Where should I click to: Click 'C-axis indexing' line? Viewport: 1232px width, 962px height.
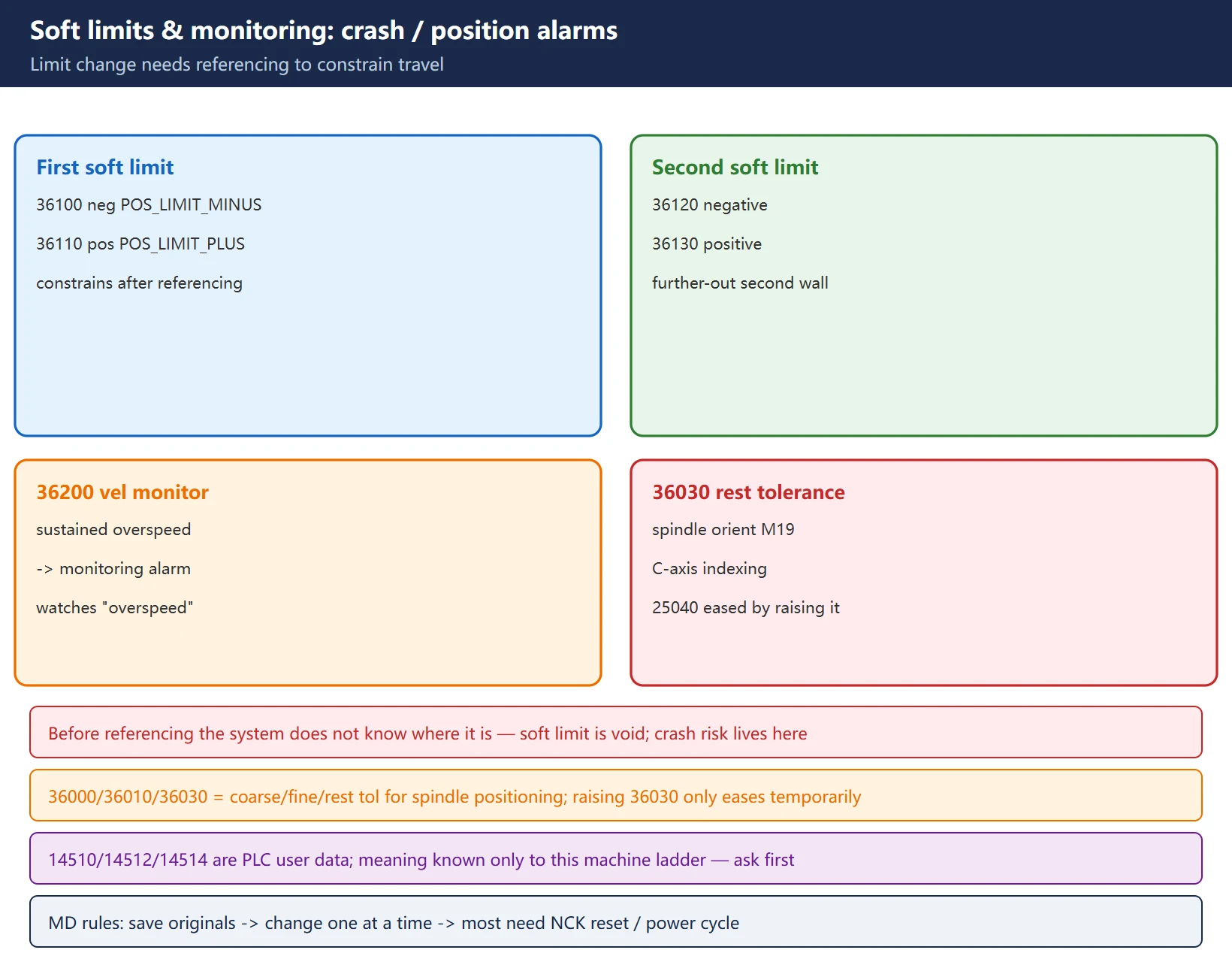pyautogui.click(x=709, y=568)
